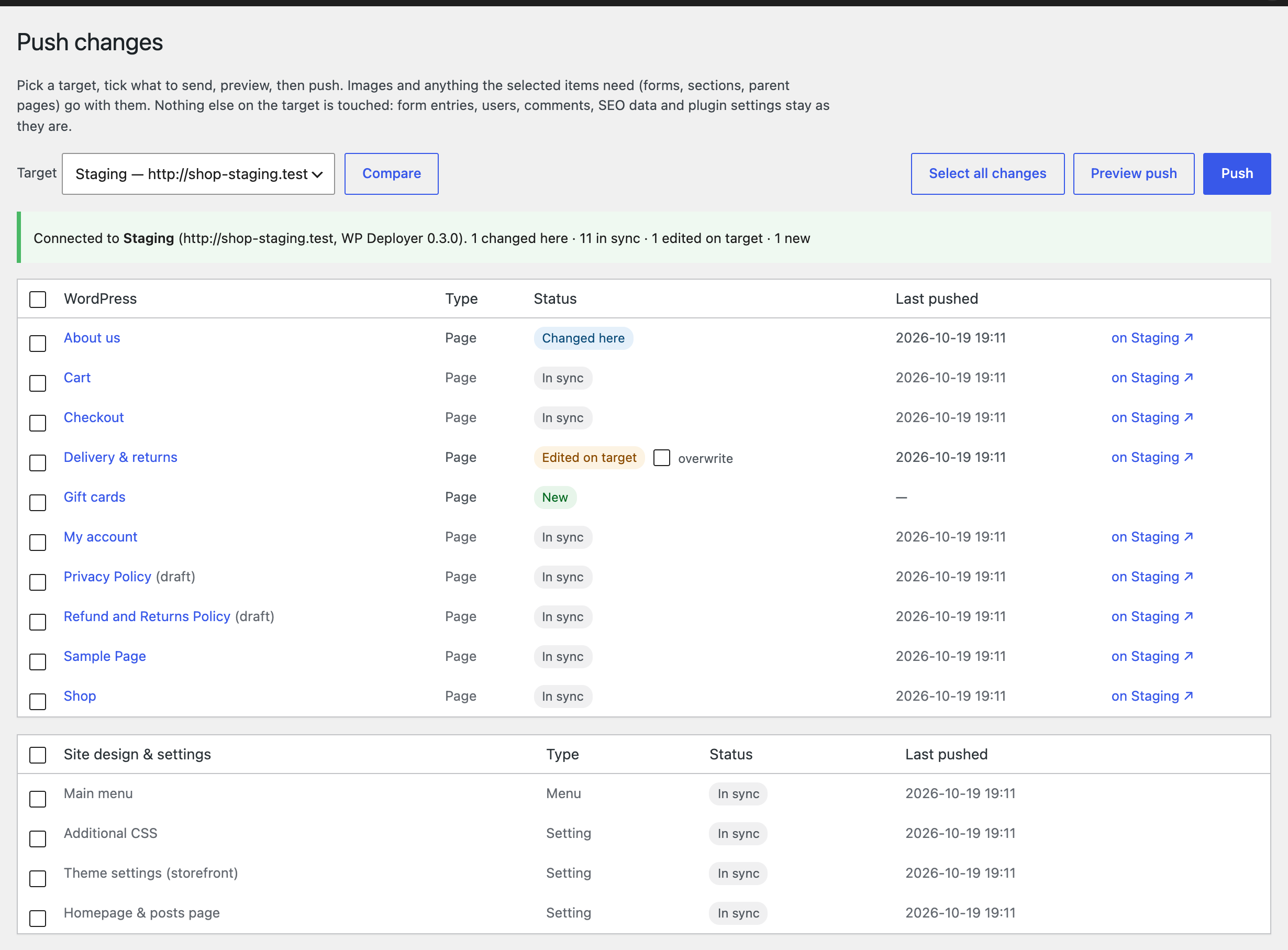
Task: Tick the Shop row checkbox
Action: (x=38, y=701)
